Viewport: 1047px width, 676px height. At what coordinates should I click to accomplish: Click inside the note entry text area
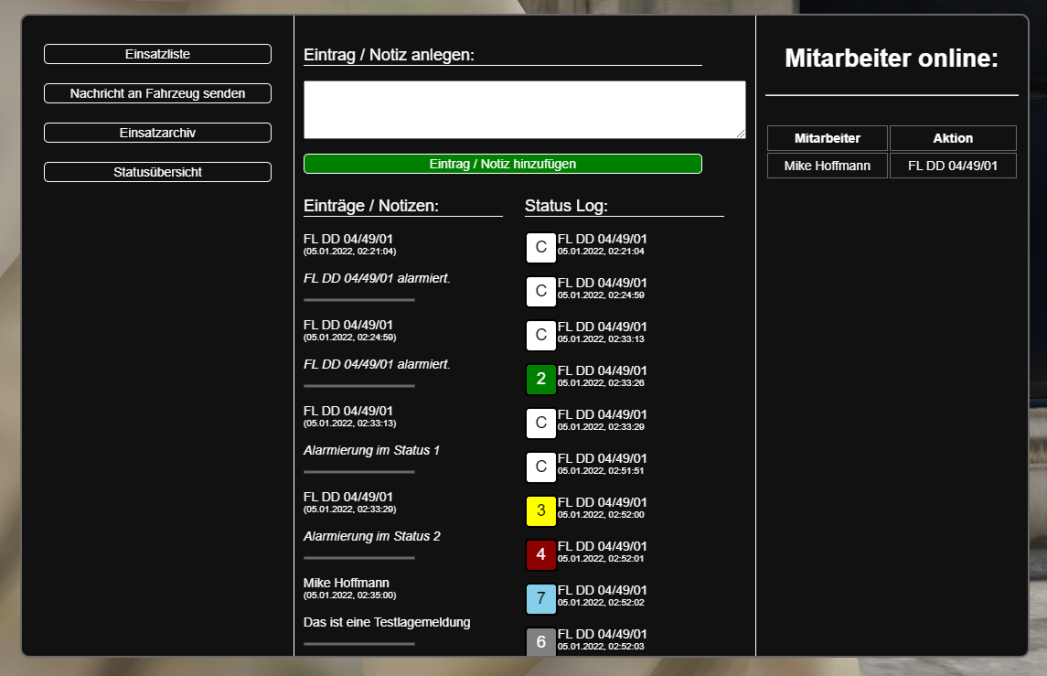[524, 109]
